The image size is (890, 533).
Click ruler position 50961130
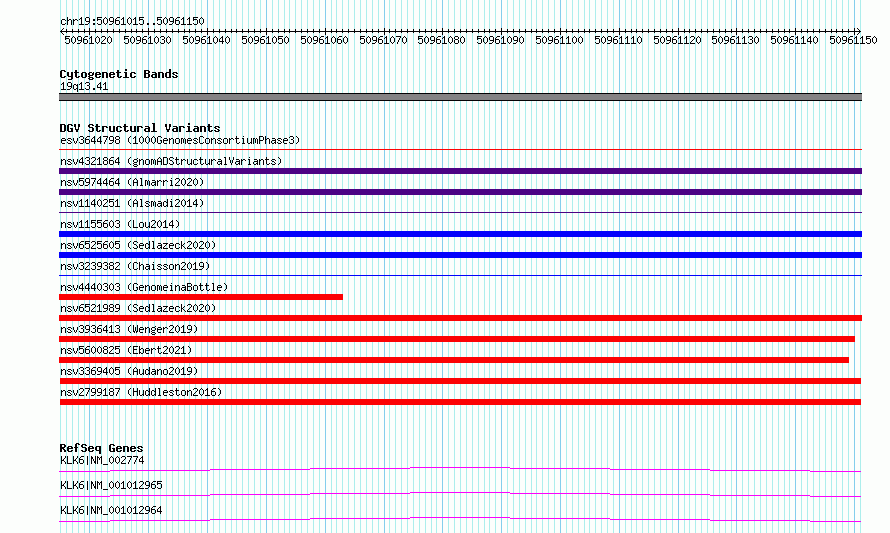click(736, 40)
